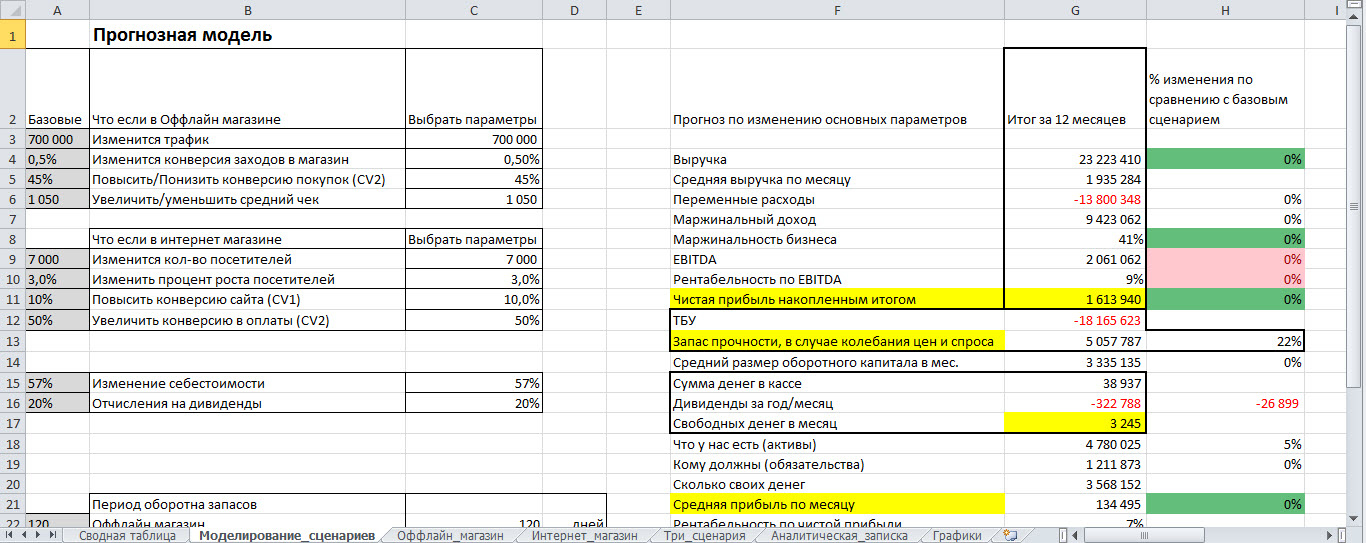Open the Графики sheet tab

[x=957, y=535]
